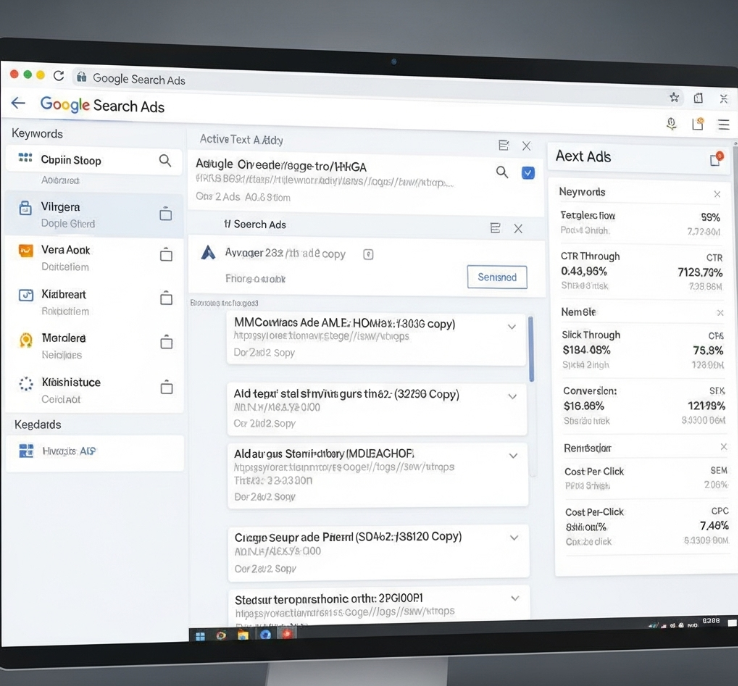Click the list icon in Soerch Ads header

click(x=495, y=228)
